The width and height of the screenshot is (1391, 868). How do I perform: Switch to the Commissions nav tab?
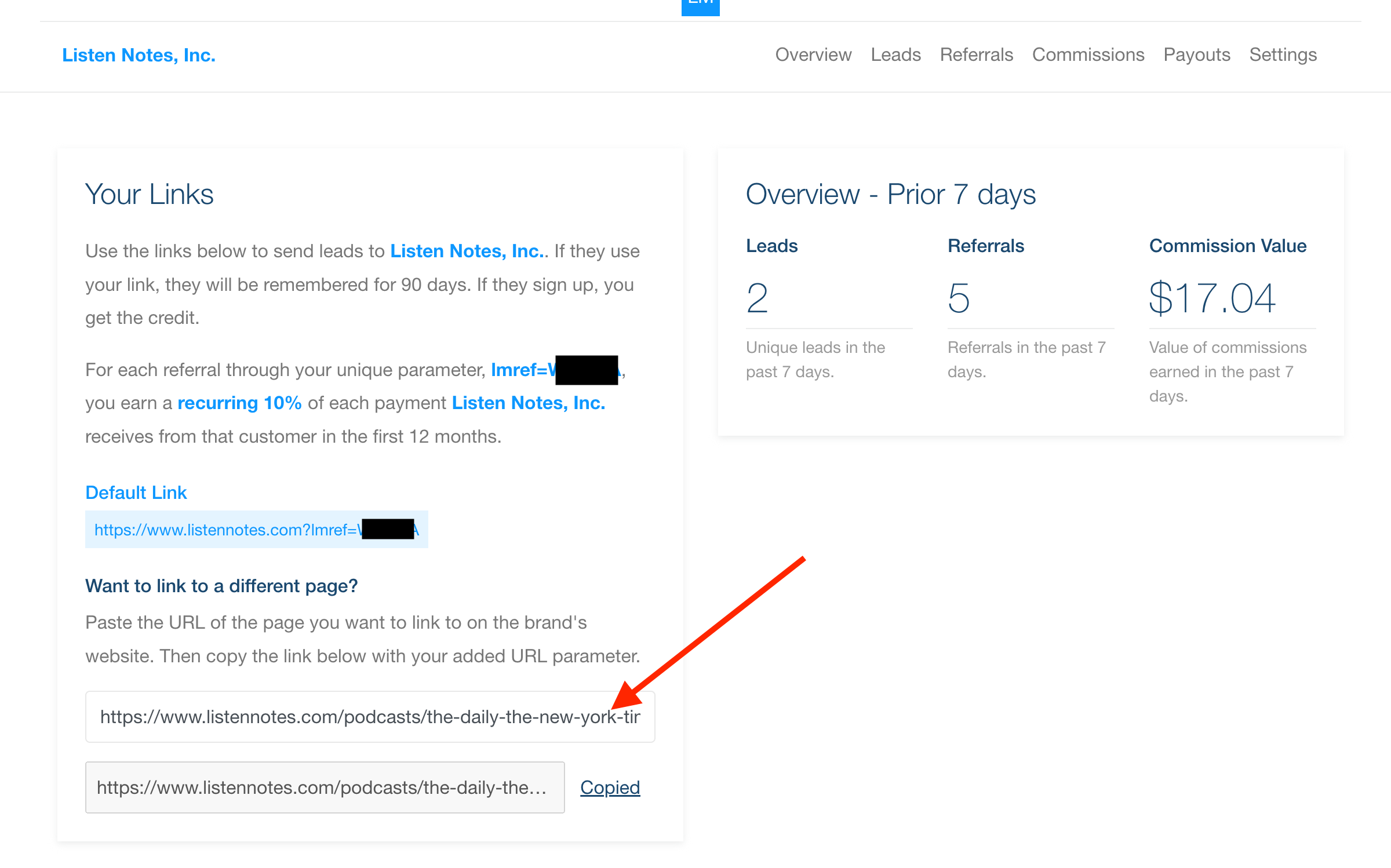pyautogui.click(x=1088, y=54)
